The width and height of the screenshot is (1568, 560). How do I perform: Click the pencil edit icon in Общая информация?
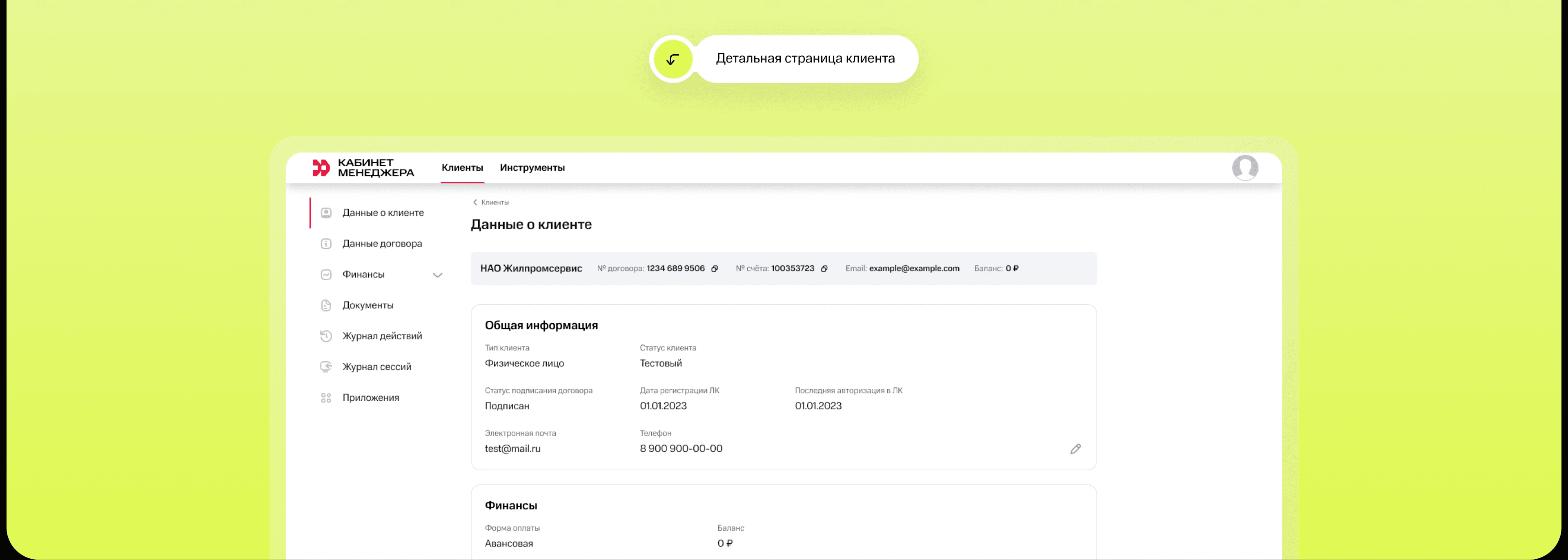coord(1075,449)
